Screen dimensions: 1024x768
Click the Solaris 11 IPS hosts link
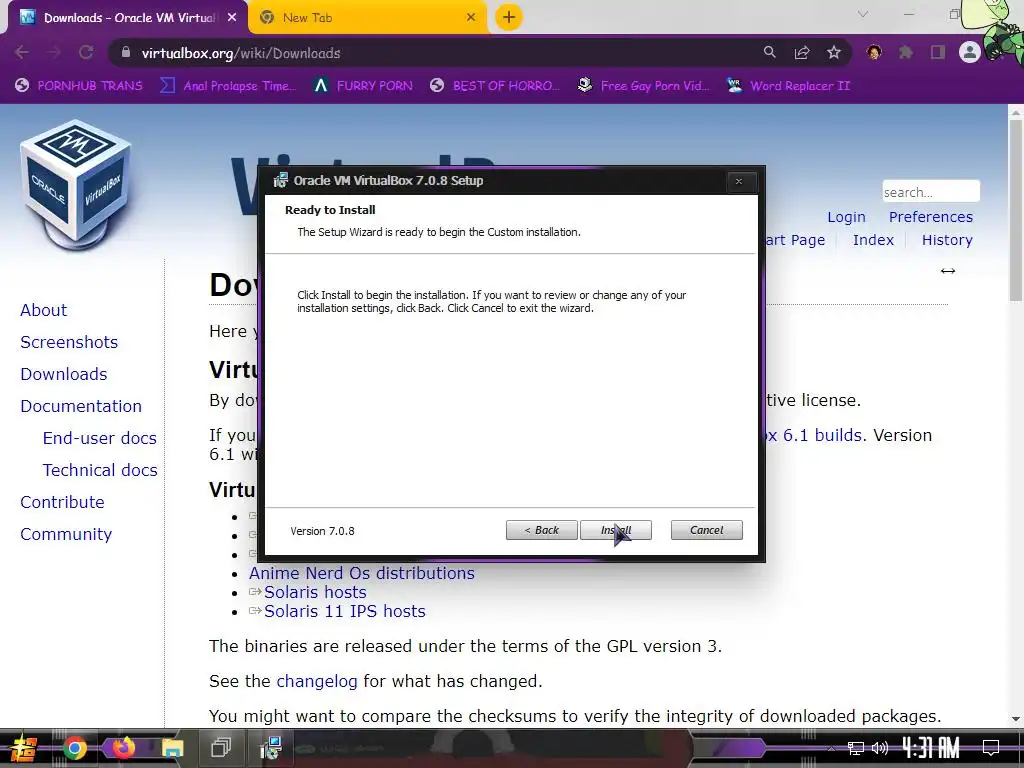click(x=345, y=611)
